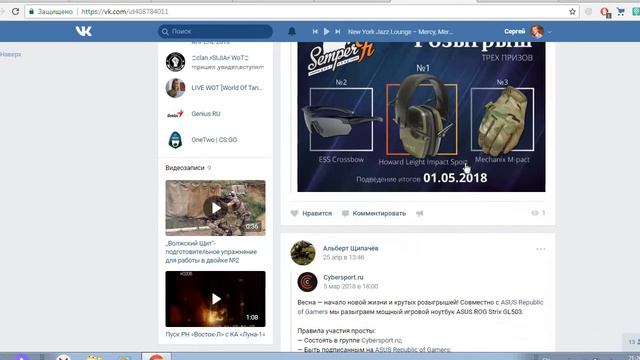Open the shopping cart extension icon

(620, 11)
